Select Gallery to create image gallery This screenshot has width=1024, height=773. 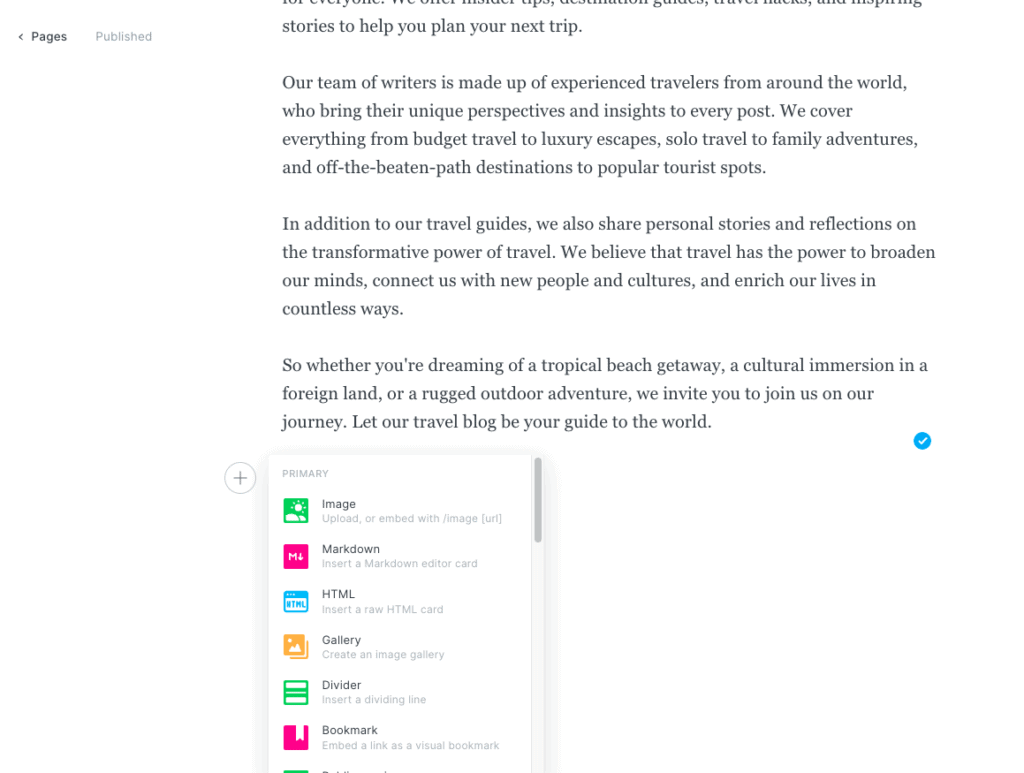(x=342, y=640)
